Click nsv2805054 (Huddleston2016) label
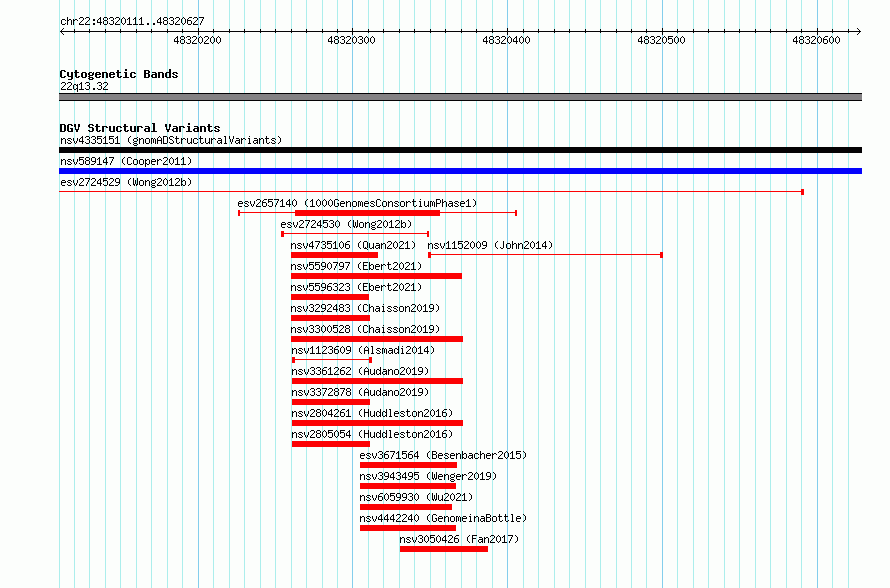Image resolution: width=890 pixels, height=588 pixels. [372, 434]
